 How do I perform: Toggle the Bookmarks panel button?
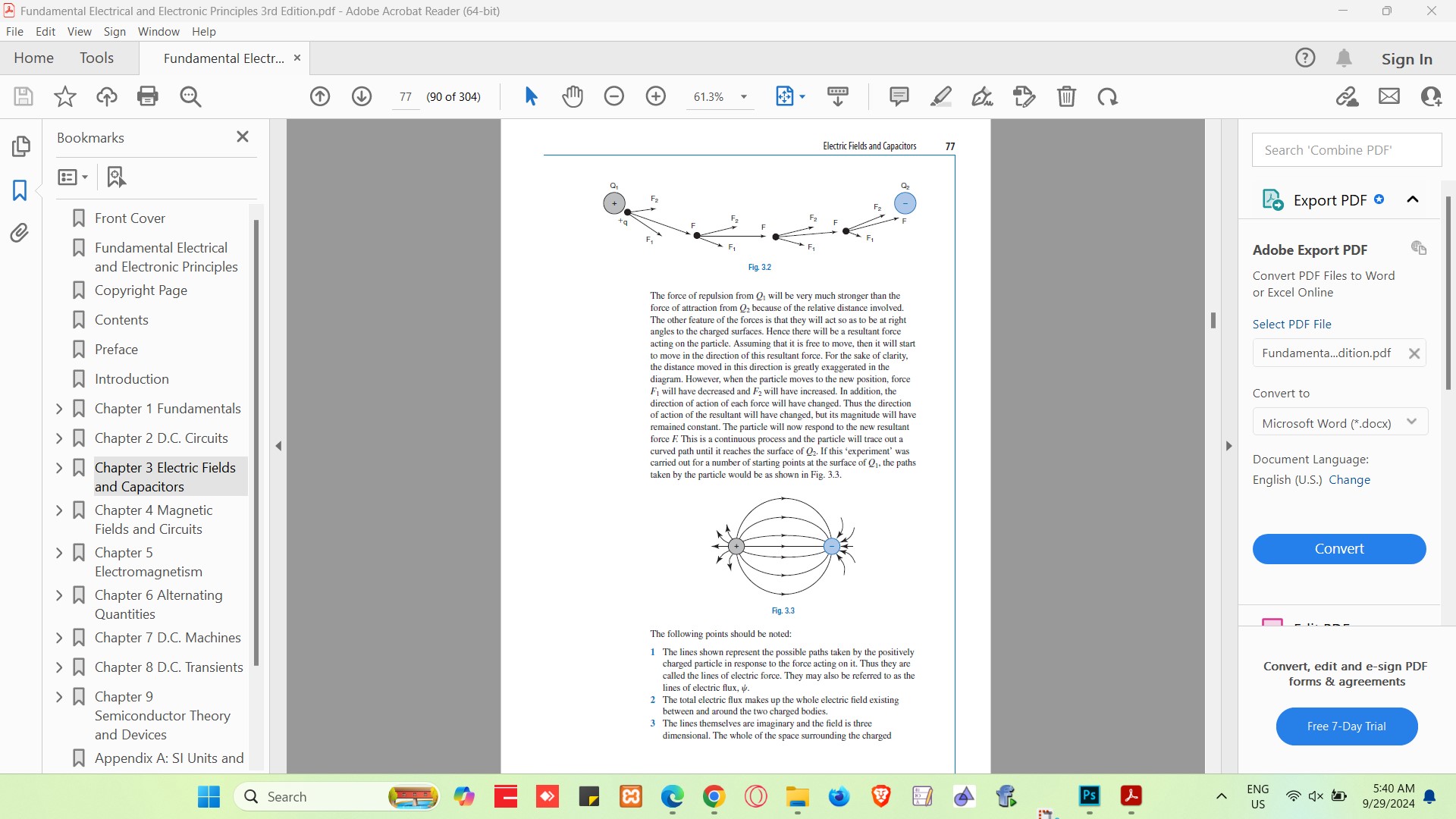(20, 190)
